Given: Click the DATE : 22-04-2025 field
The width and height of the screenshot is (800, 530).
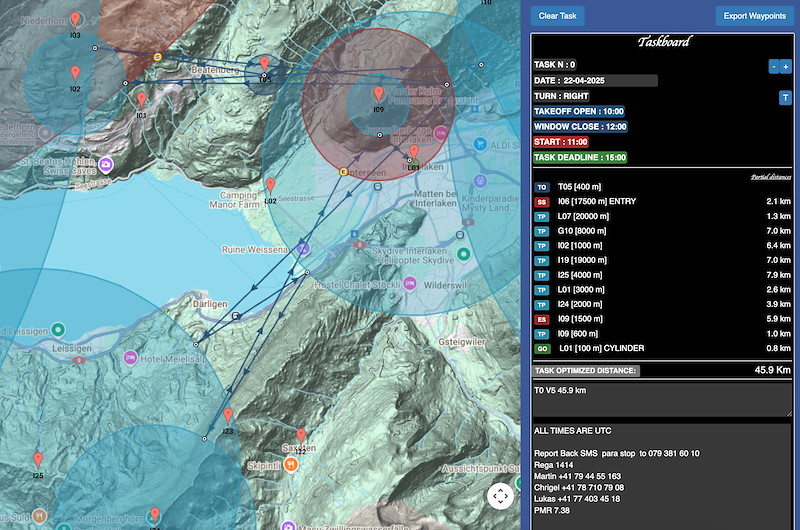Looking at the screenshot, I should 595,81.
